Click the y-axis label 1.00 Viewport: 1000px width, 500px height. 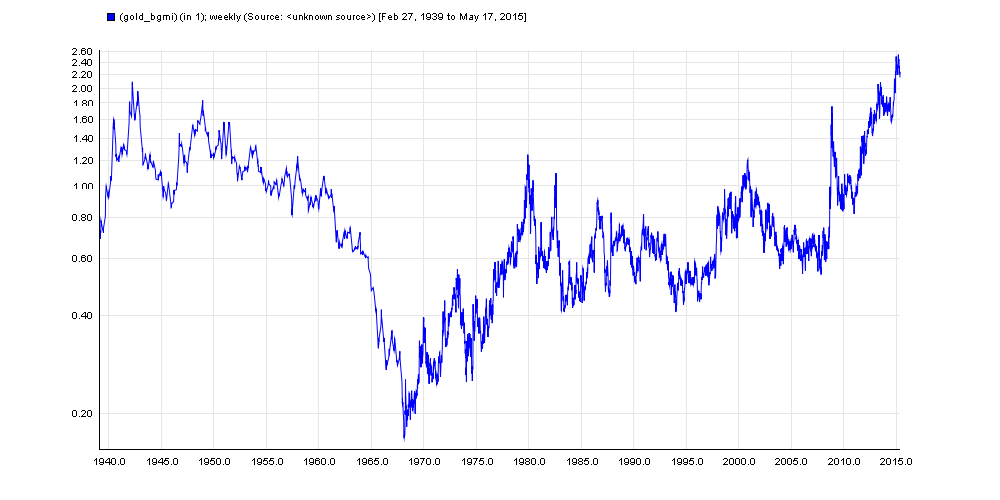(x=84, y=186)
